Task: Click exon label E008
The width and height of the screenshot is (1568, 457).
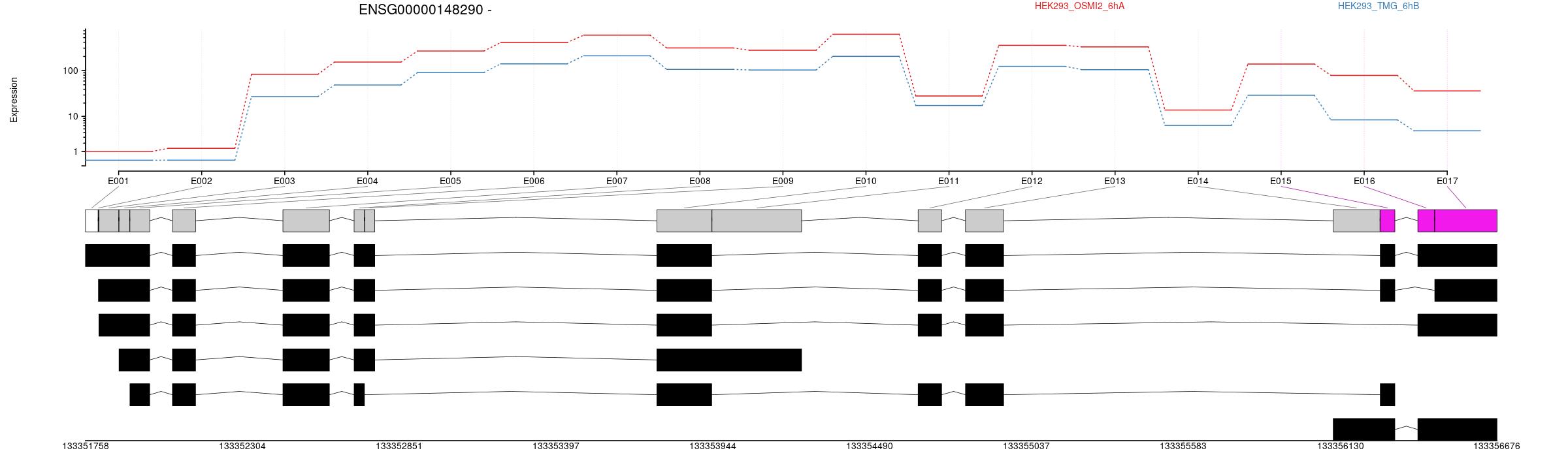Action: [x=700, y=181]
